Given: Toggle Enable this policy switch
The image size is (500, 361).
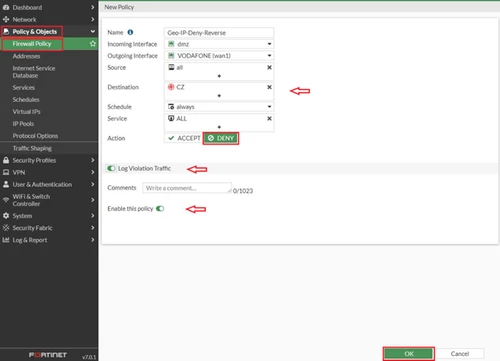Looking at the screenshot, I should pos(160,209).
